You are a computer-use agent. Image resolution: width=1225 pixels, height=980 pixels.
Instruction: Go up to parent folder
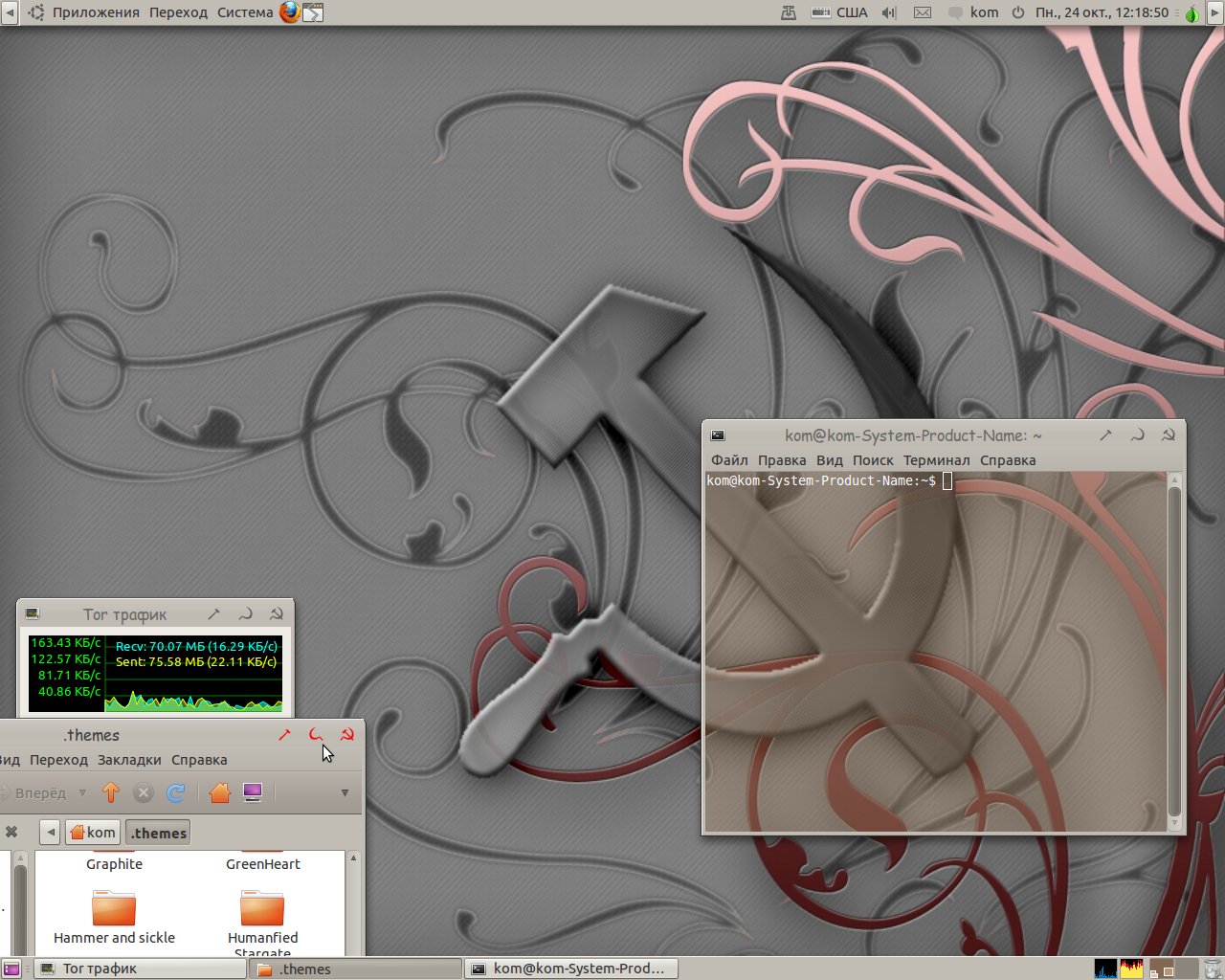click(111, 792)
